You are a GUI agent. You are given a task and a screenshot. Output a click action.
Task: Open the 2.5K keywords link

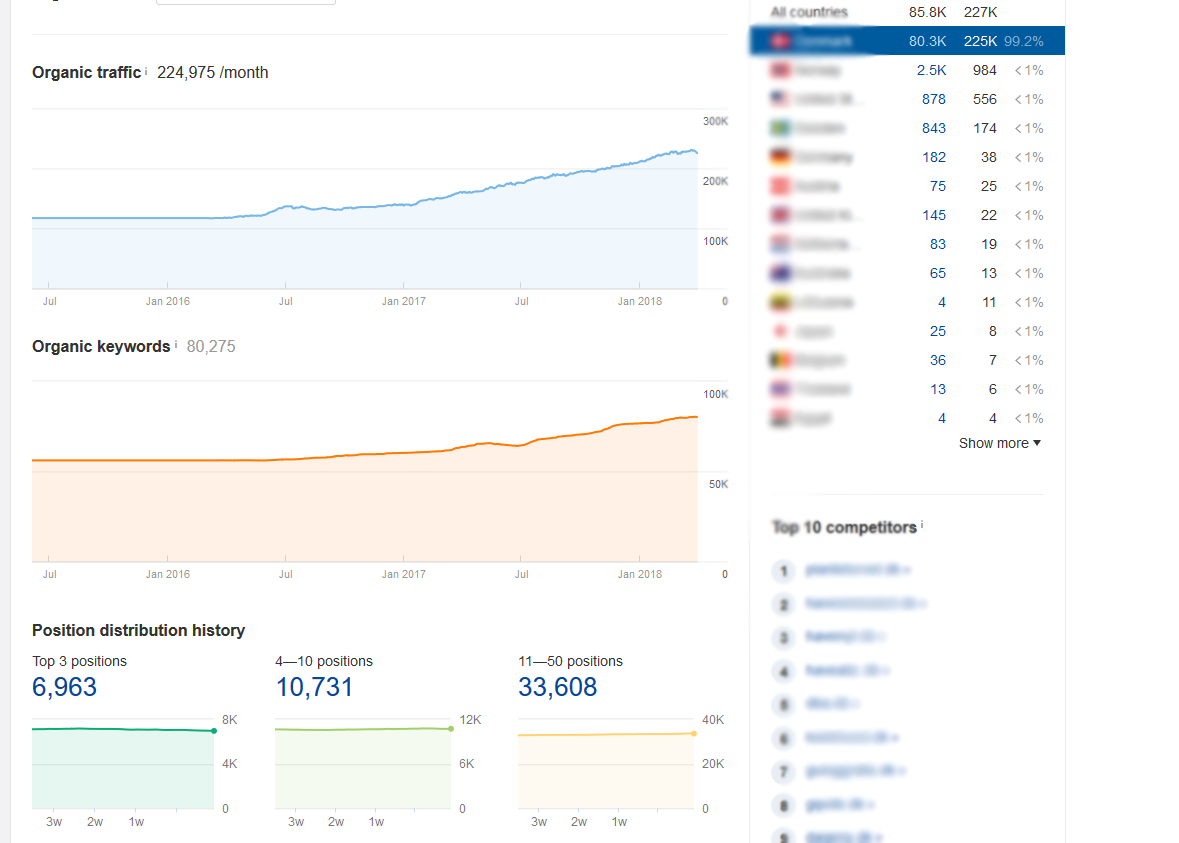click(931, 70)
